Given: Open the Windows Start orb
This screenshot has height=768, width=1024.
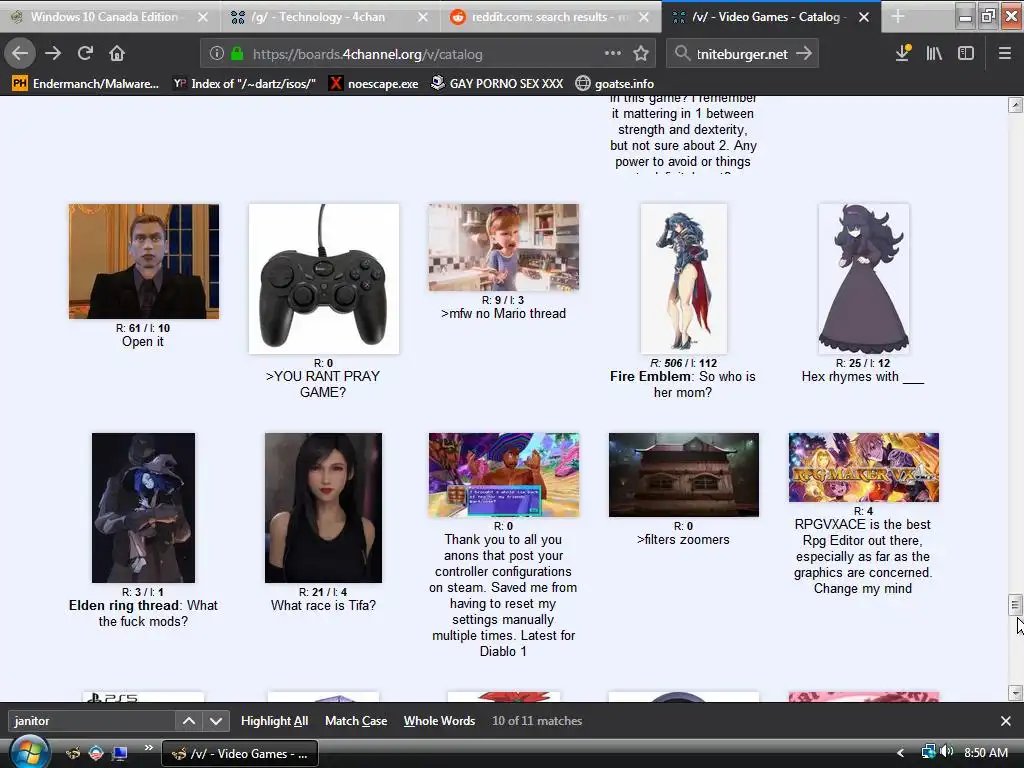Looking at the screenshot, I should tap(29, 752).
